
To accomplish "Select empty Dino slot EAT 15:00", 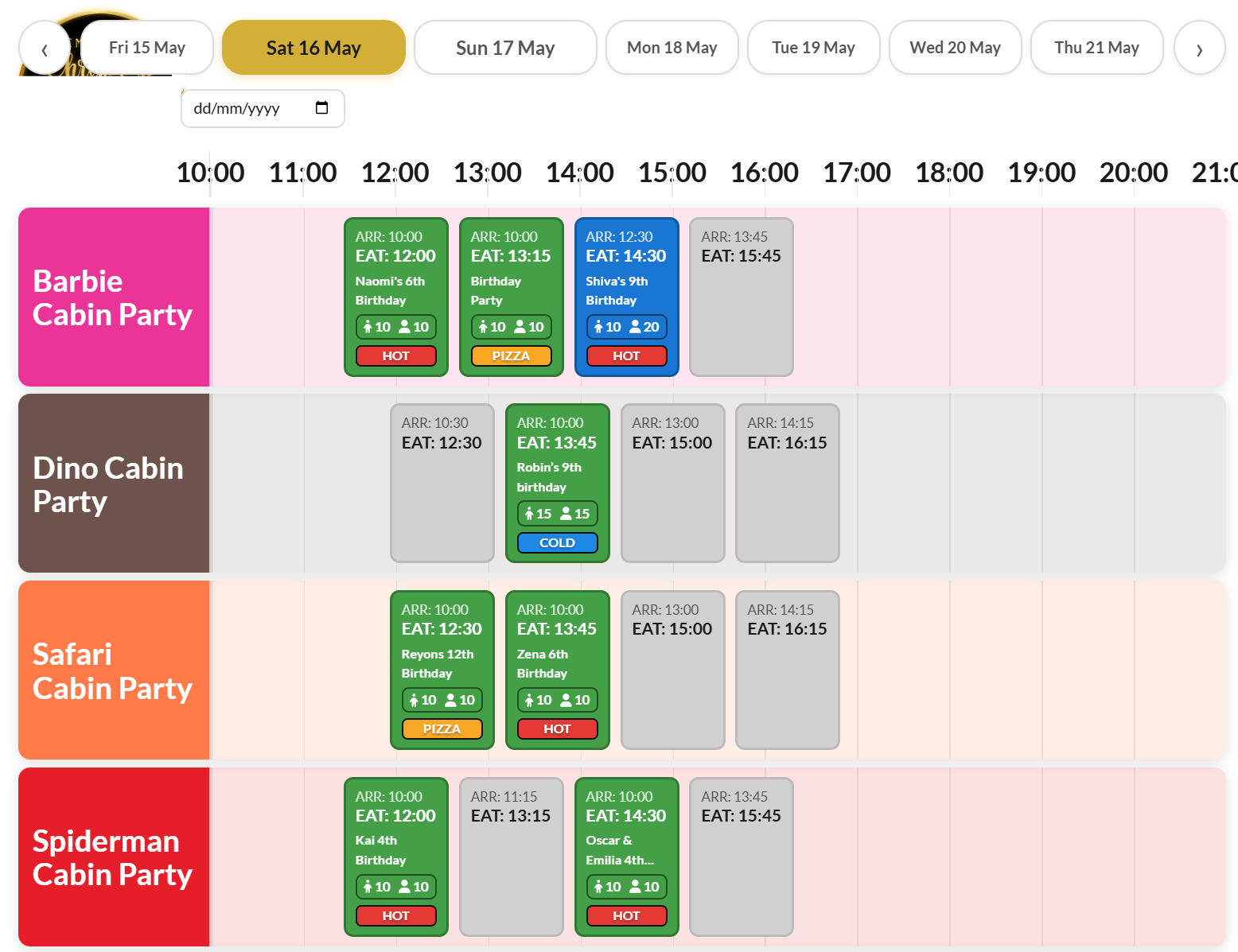I will [x=673, y=483].
